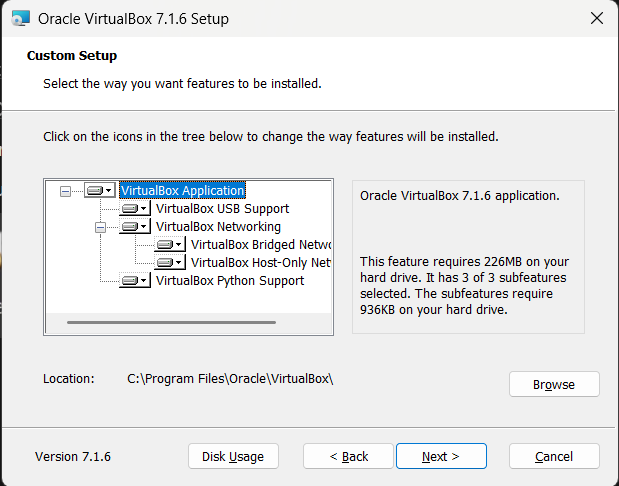Click Browse to change install location
This screenshot has width=619, height=486.
point(554,385)
